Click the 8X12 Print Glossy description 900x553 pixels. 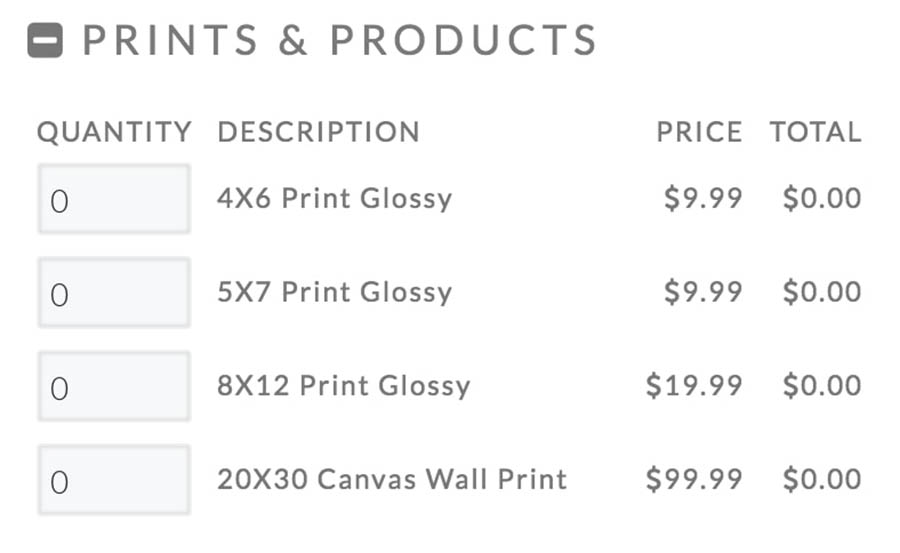[343, 386]
